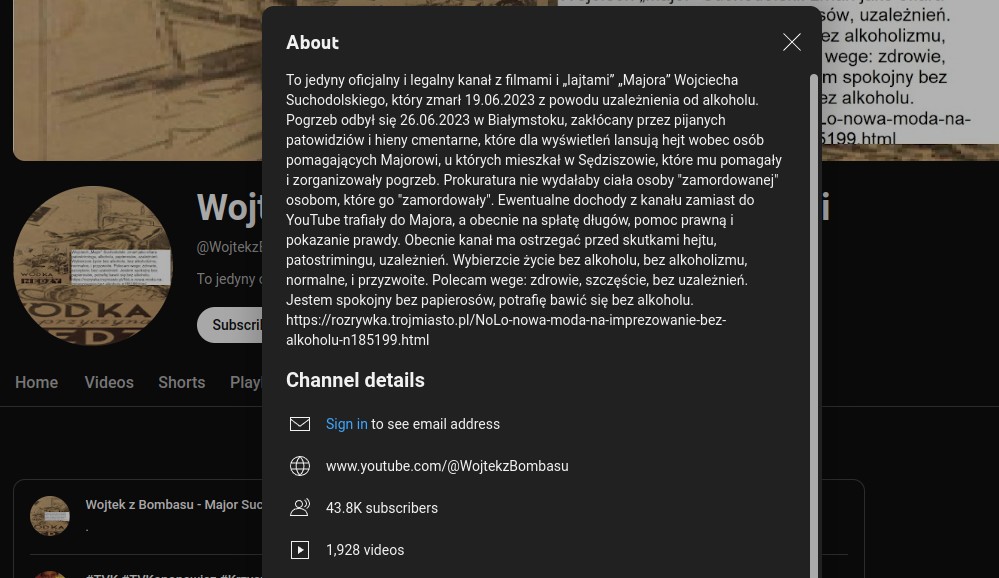Click the 43.8K subscribers text

(381, 508)
